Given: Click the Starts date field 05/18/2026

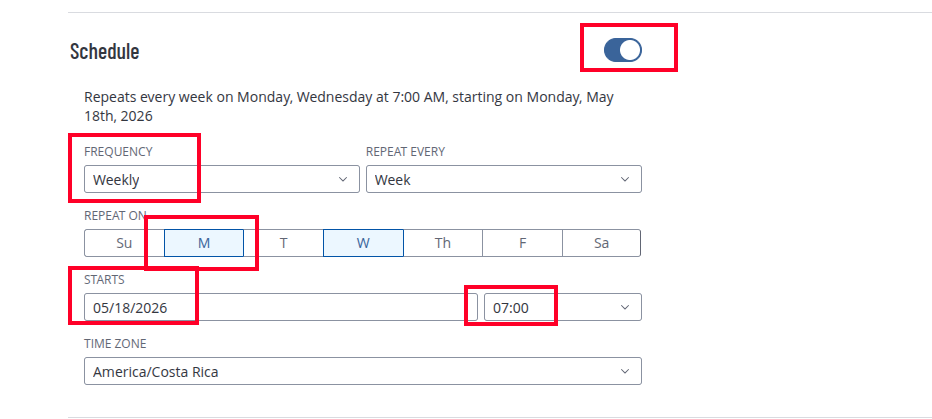Looking at the screenshot, I should click(281, 307).
